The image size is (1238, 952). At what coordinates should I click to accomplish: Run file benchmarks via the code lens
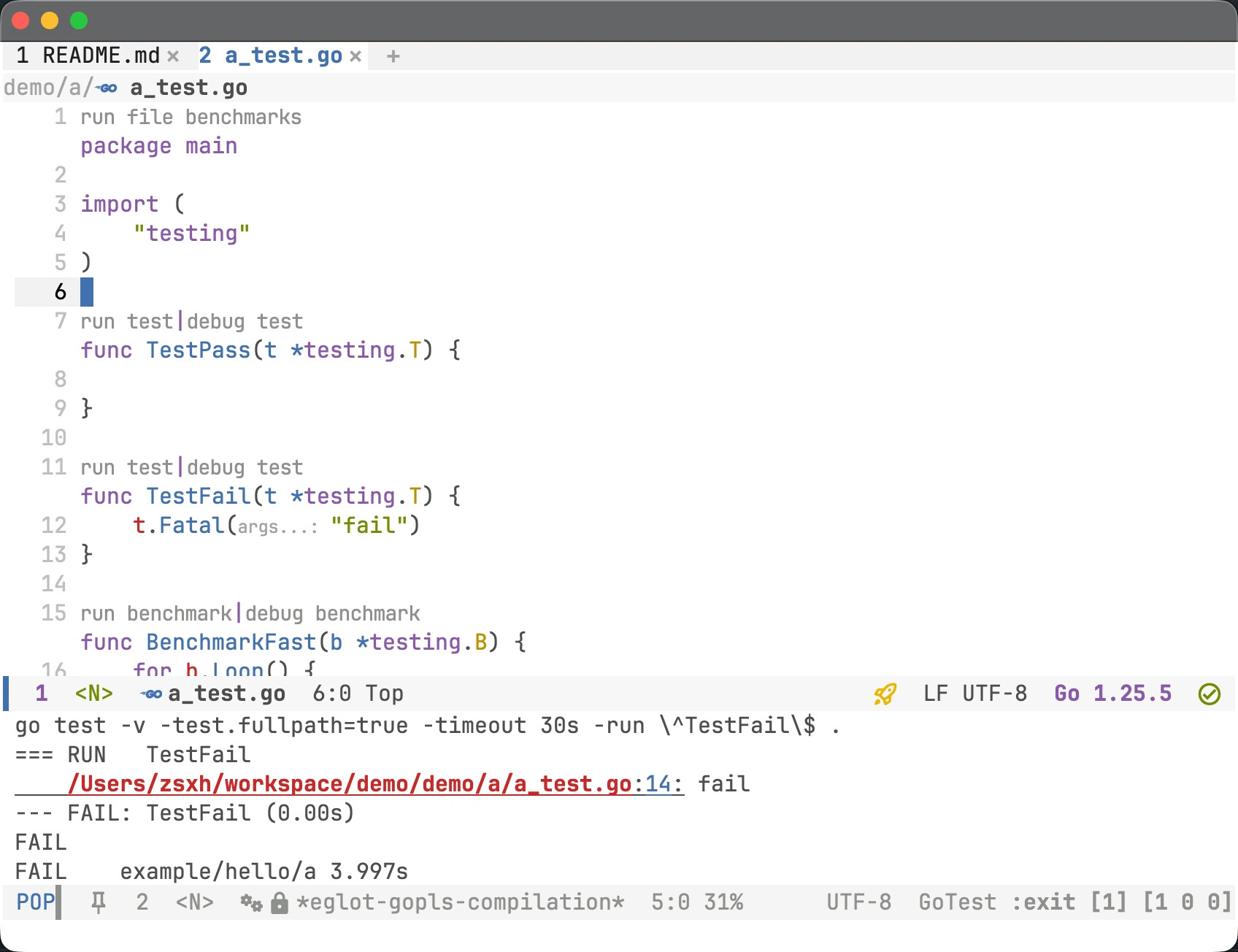191,118
